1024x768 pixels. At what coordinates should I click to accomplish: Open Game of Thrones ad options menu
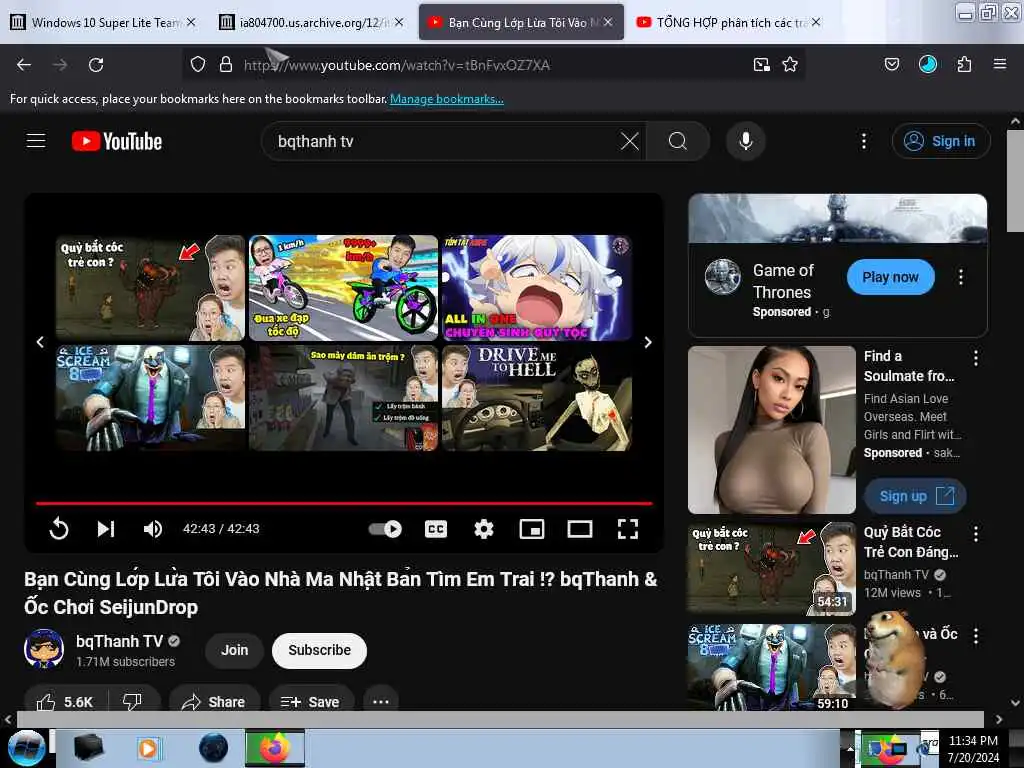pos(961,277)
